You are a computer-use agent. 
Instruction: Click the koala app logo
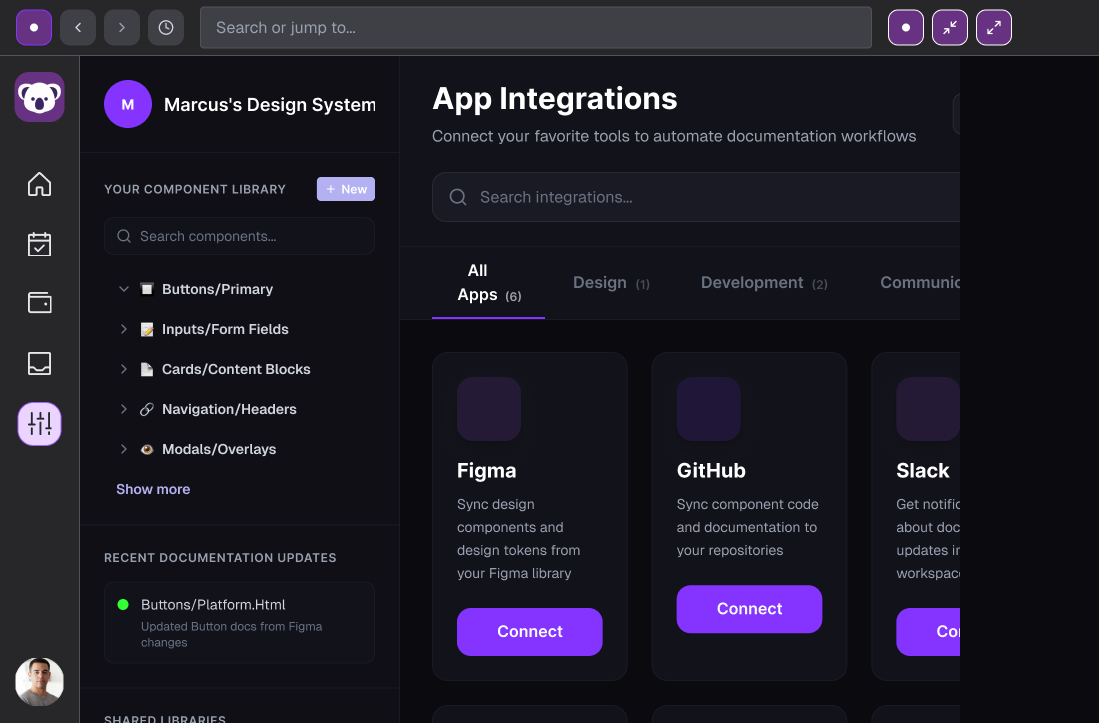39,97
